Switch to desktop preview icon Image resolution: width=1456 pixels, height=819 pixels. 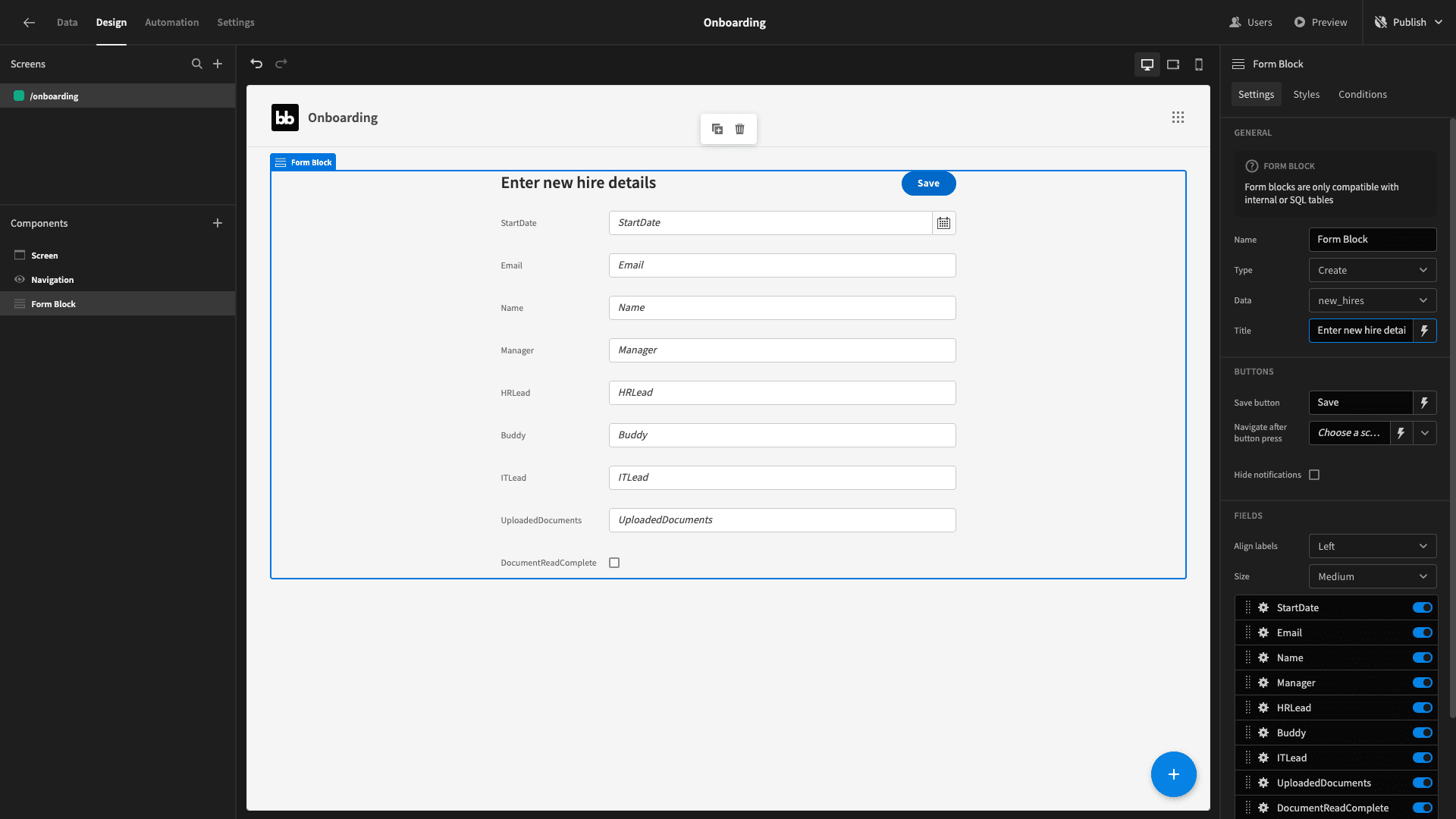click(1147, 64)
